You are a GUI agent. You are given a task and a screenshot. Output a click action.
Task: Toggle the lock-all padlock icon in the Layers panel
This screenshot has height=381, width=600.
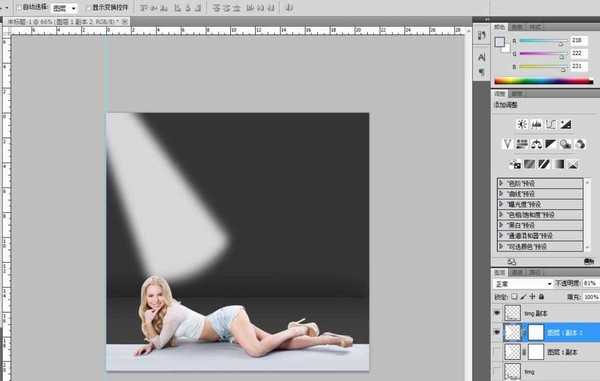pyautogui.click(x=541, y=296)
